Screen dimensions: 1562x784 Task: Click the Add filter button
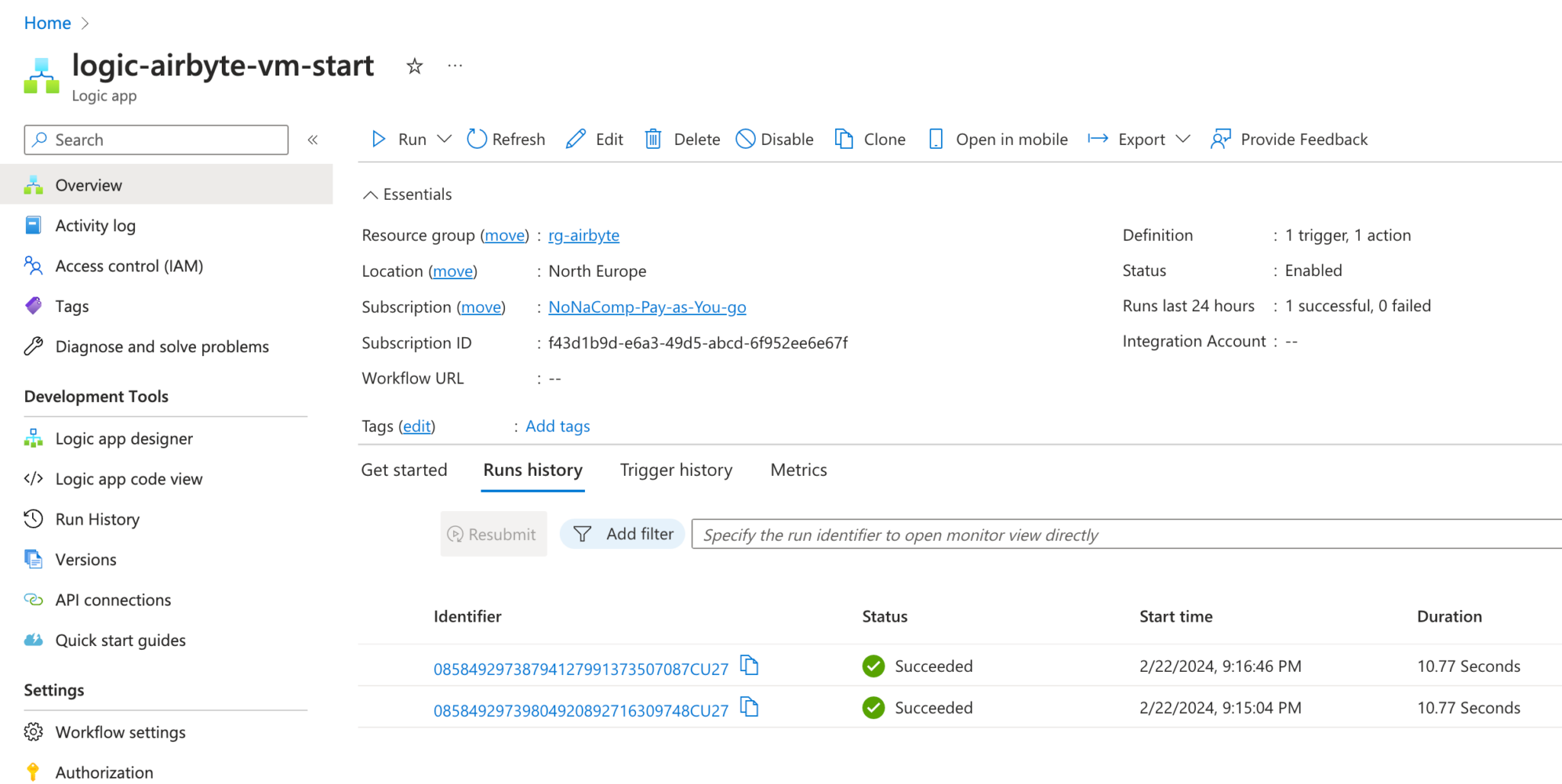[x=623, y=534]
